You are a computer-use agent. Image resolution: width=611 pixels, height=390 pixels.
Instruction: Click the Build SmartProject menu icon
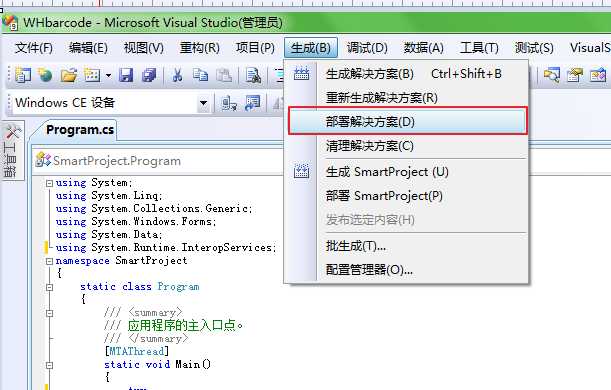(x=301, y=171)
